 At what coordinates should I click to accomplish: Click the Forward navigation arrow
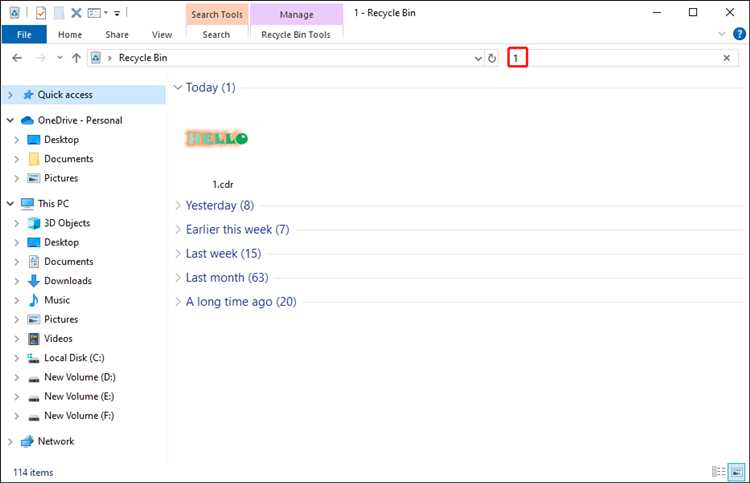(41, 58)
